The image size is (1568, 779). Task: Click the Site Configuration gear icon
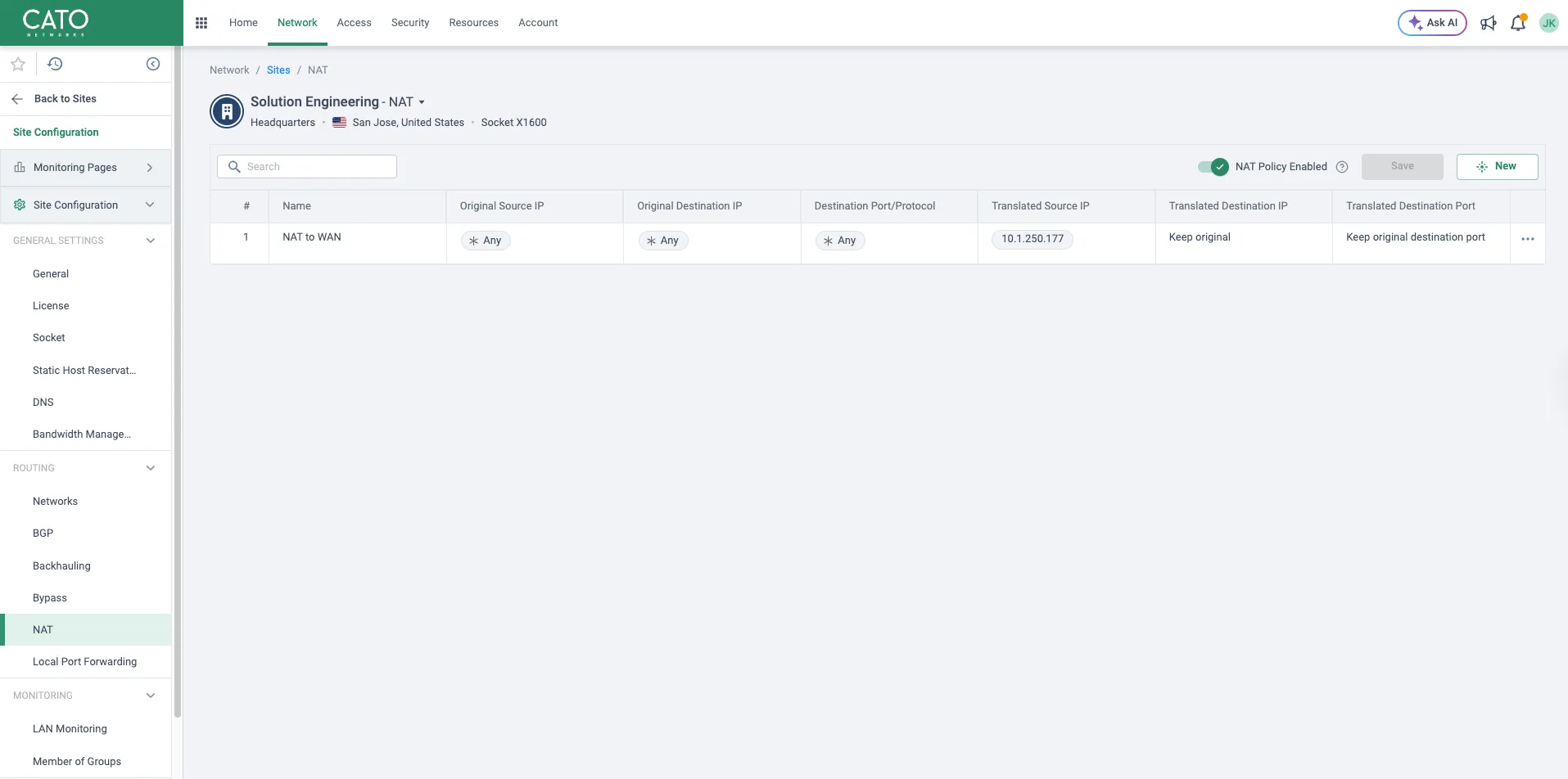click(x=20, y=205)
